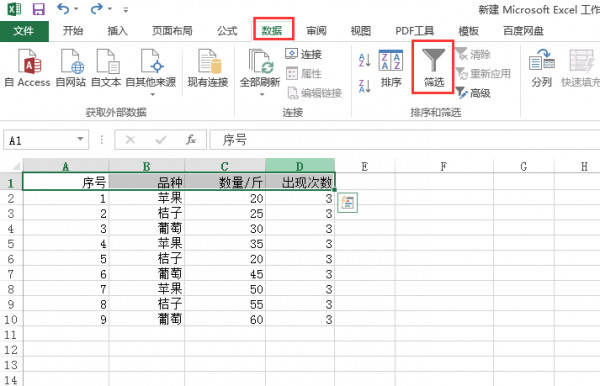Screen dimensions: 600x386
Task: Click header cell 数量/斤
Action: [225, 182]
